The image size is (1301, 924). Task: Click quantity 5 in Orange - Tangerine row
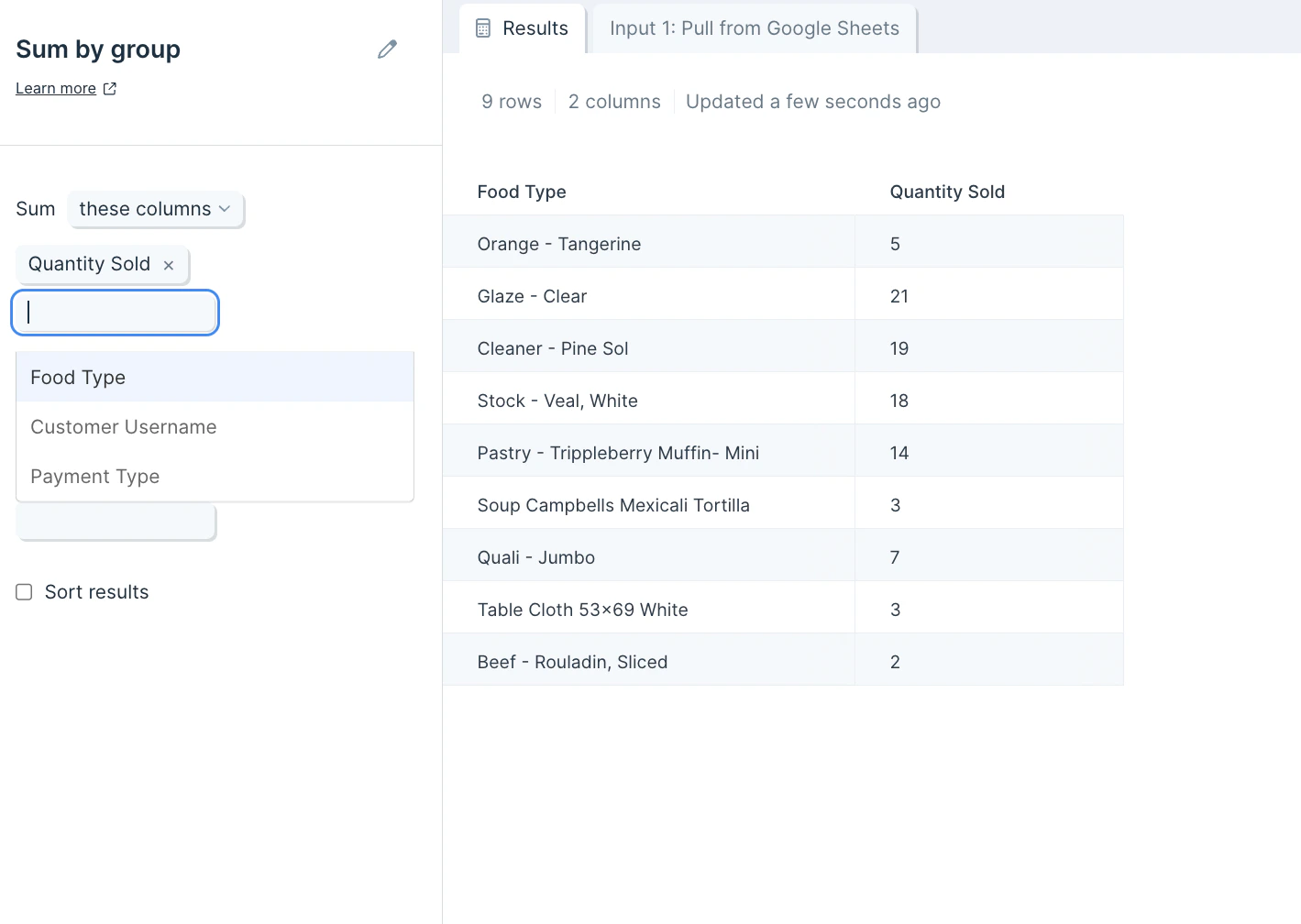coord(989,244)
